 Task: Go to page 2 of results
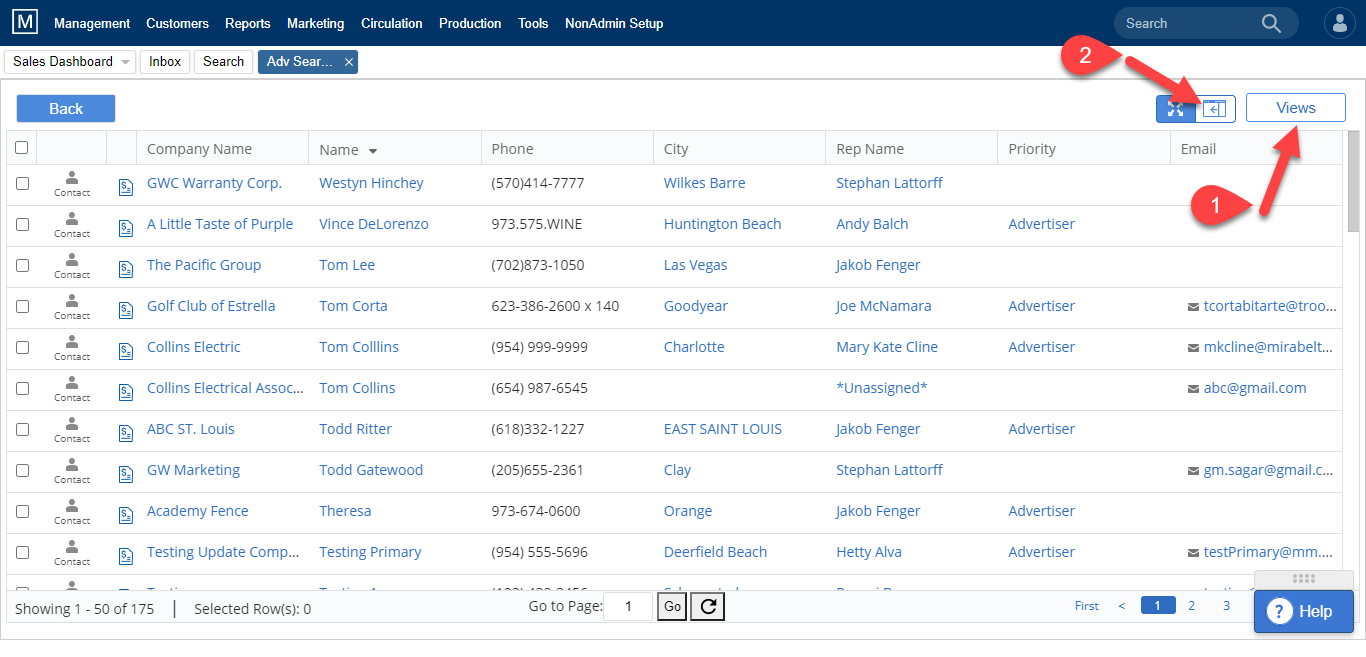point(1191,605)
